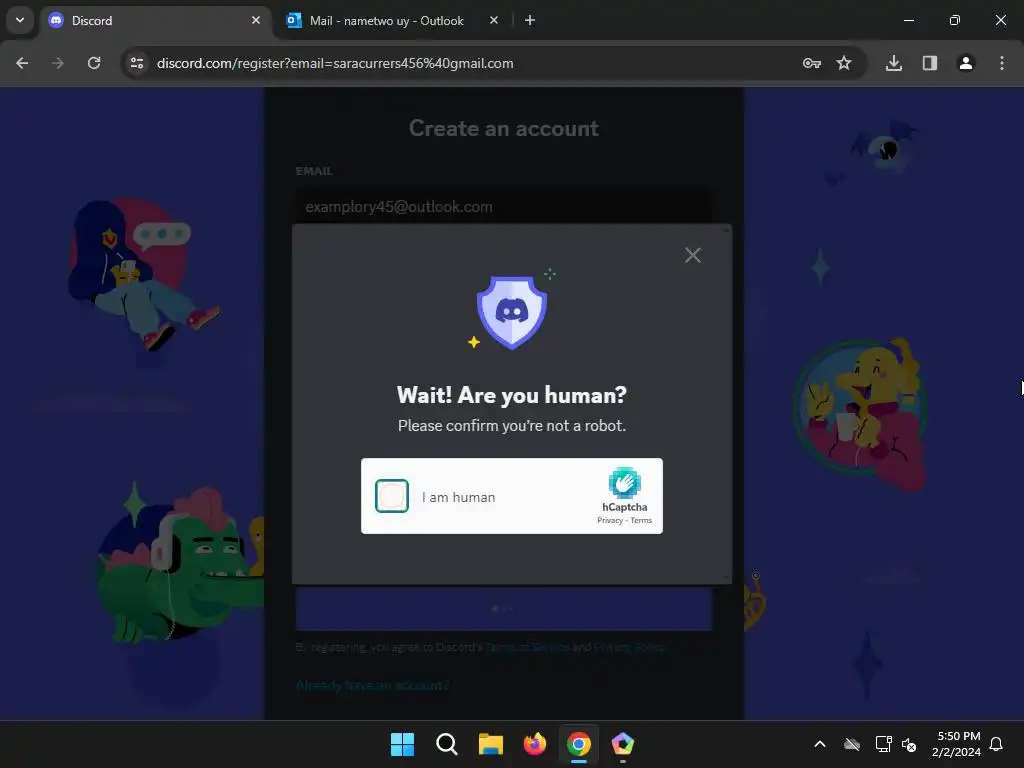This screenshot has height=768, width=1024.
Task: Open network display tray icon
Action: point(883,744)
